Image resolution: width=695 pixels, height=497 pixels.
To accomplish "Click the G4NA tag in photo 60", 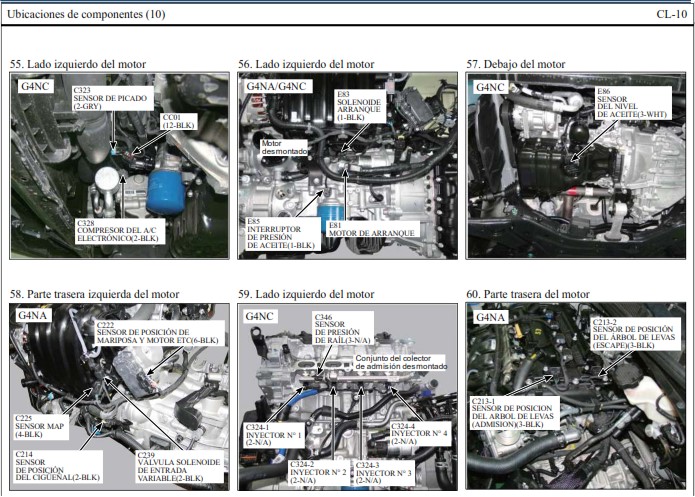I will [x=490, y=317].
